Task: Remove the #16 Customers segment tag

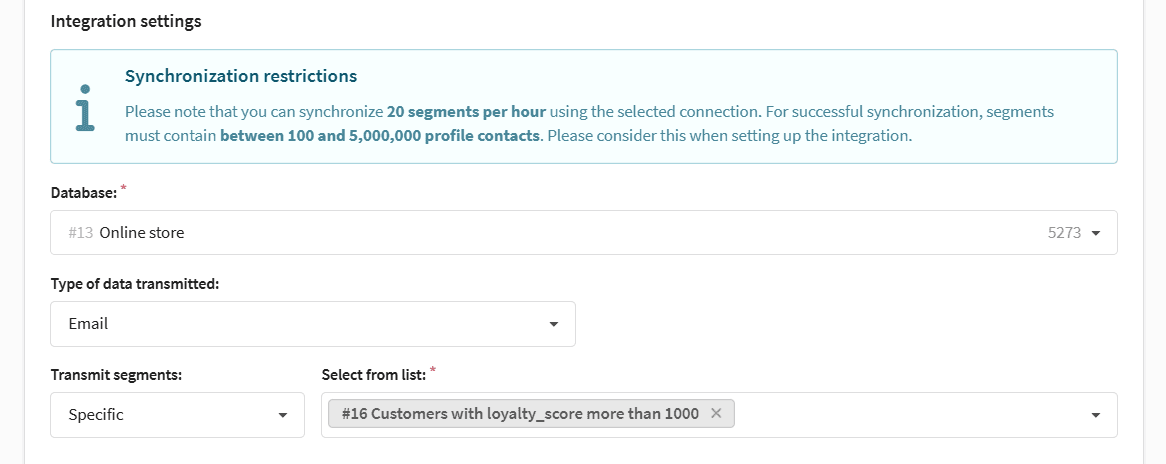Action: pos(716,413)
